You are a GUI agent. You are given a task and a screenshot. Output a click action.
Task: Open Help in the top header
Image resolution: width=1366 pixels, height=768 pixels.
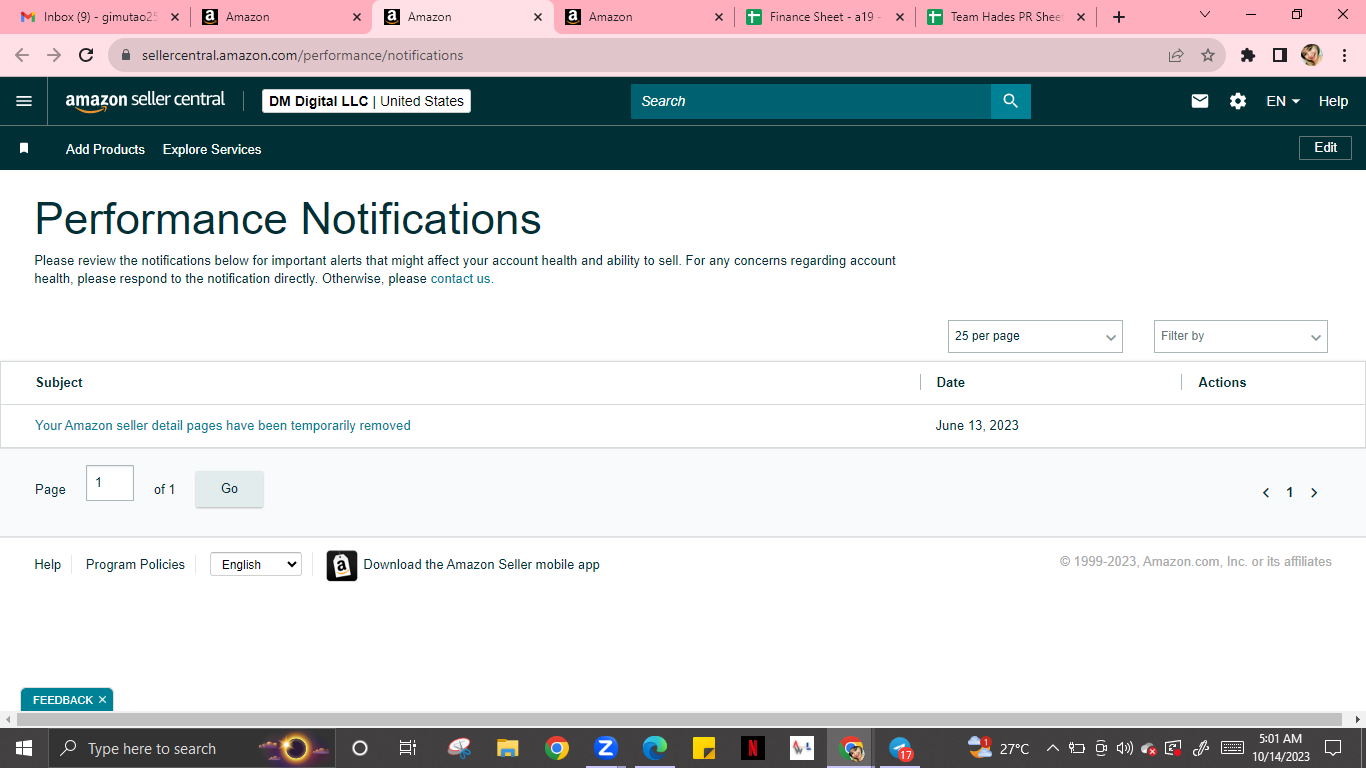pos(1333,101)
